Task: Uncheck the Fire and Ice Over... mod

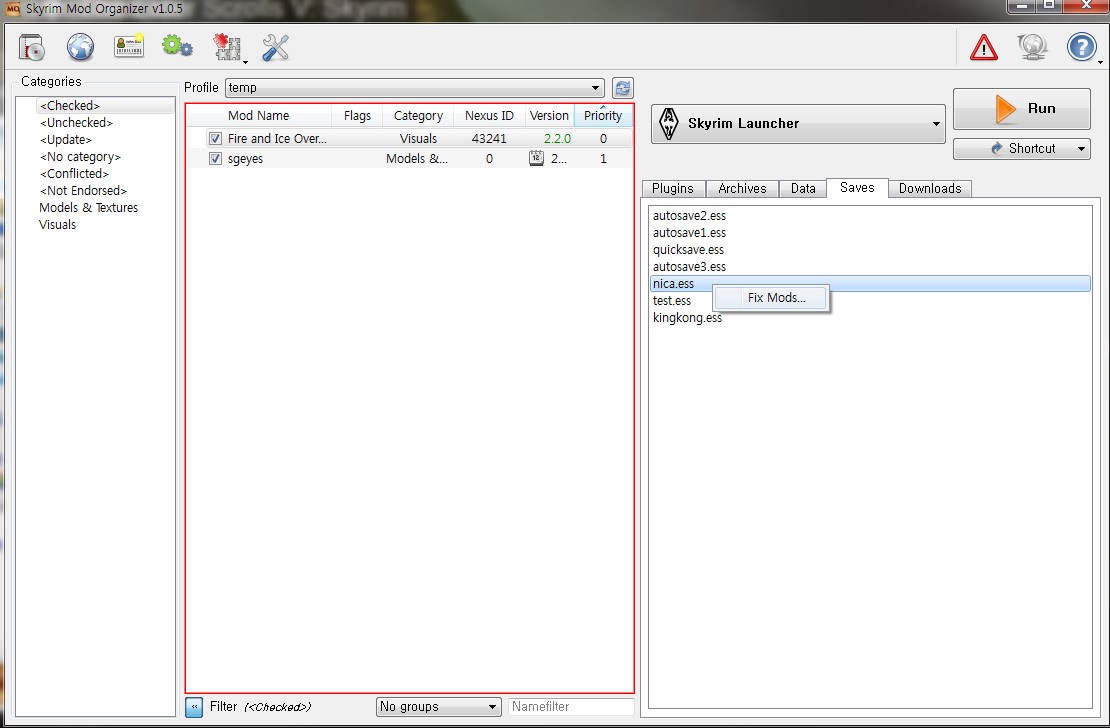Action: 215,139
